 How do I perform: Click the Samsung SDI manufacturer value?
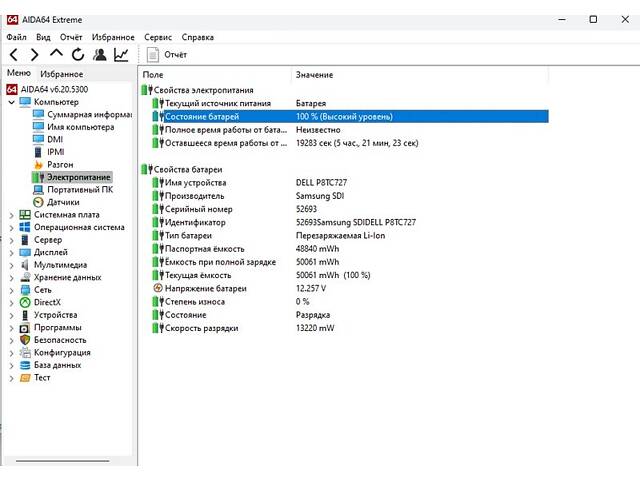320,196
